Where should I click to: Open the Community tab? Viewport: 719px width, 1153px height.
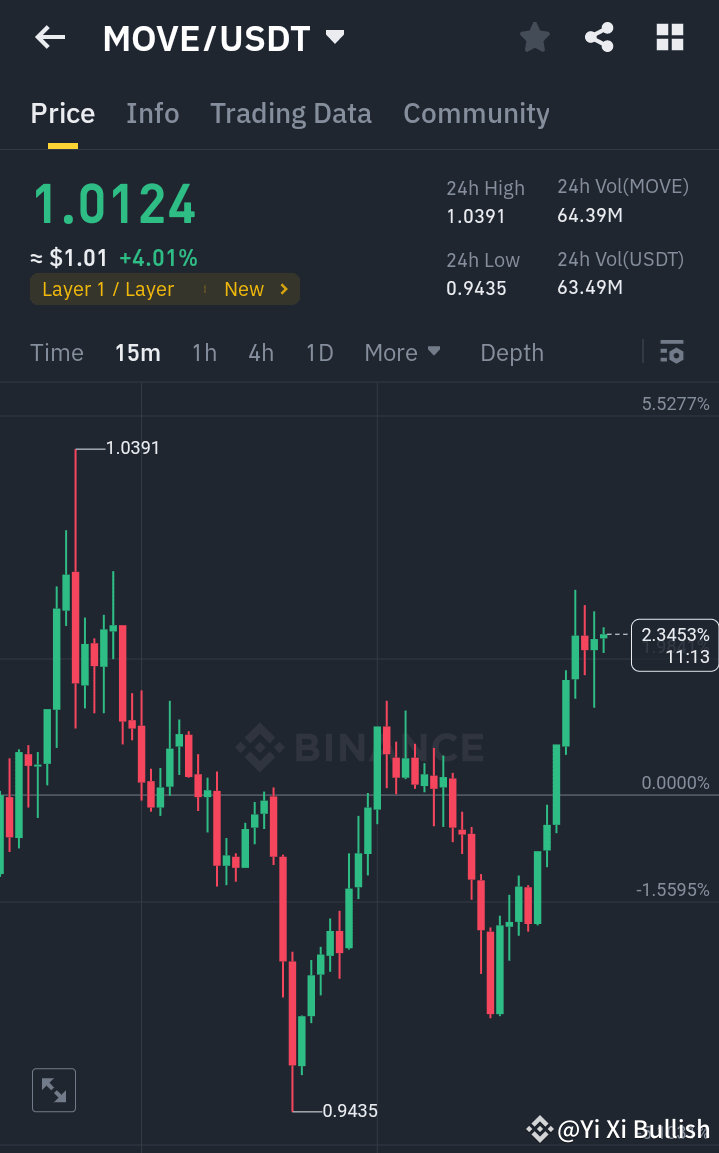point(476,113)
